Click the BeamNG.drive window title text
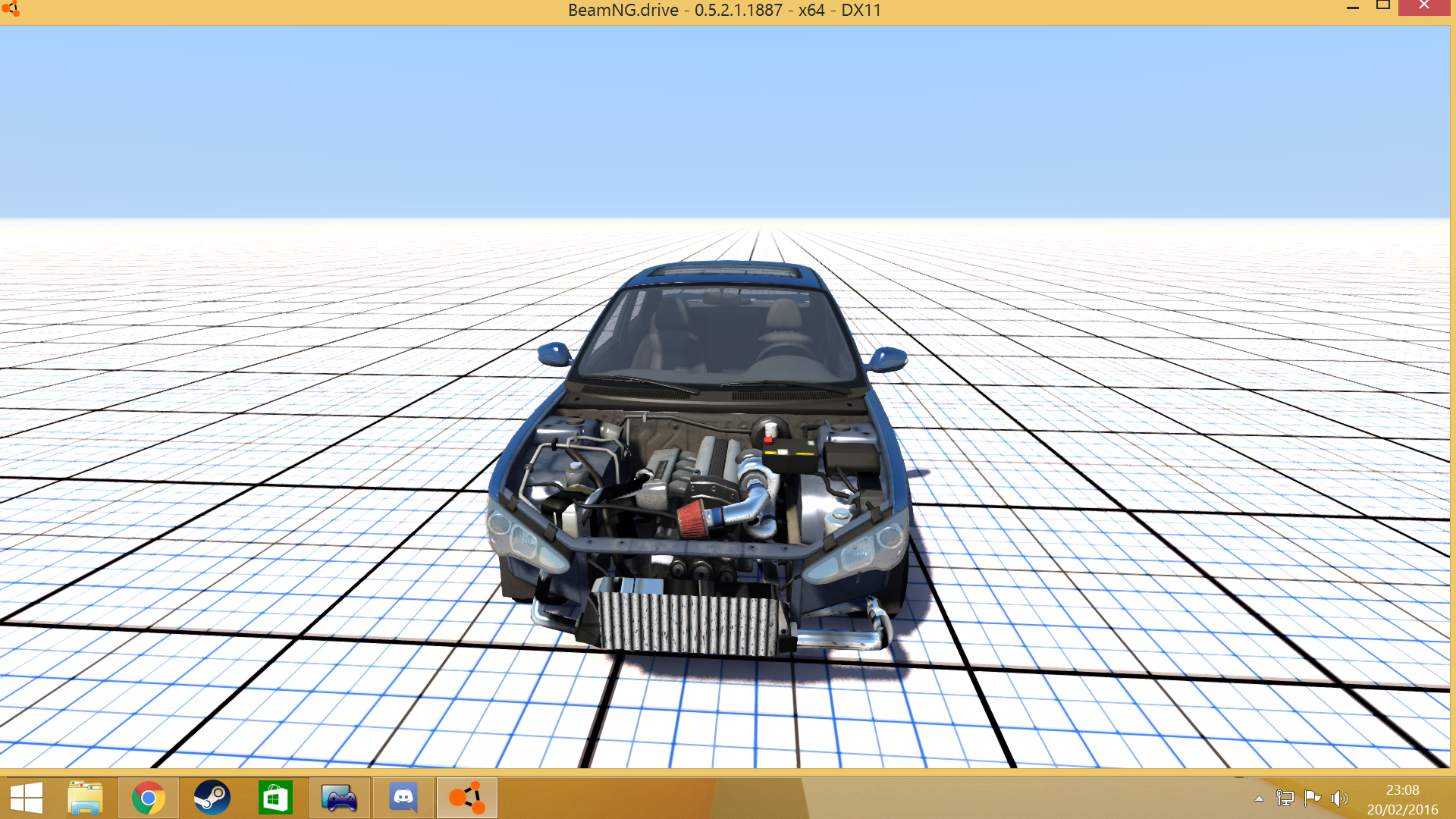This screenshot has width=1456, height=819. point(724,10)
